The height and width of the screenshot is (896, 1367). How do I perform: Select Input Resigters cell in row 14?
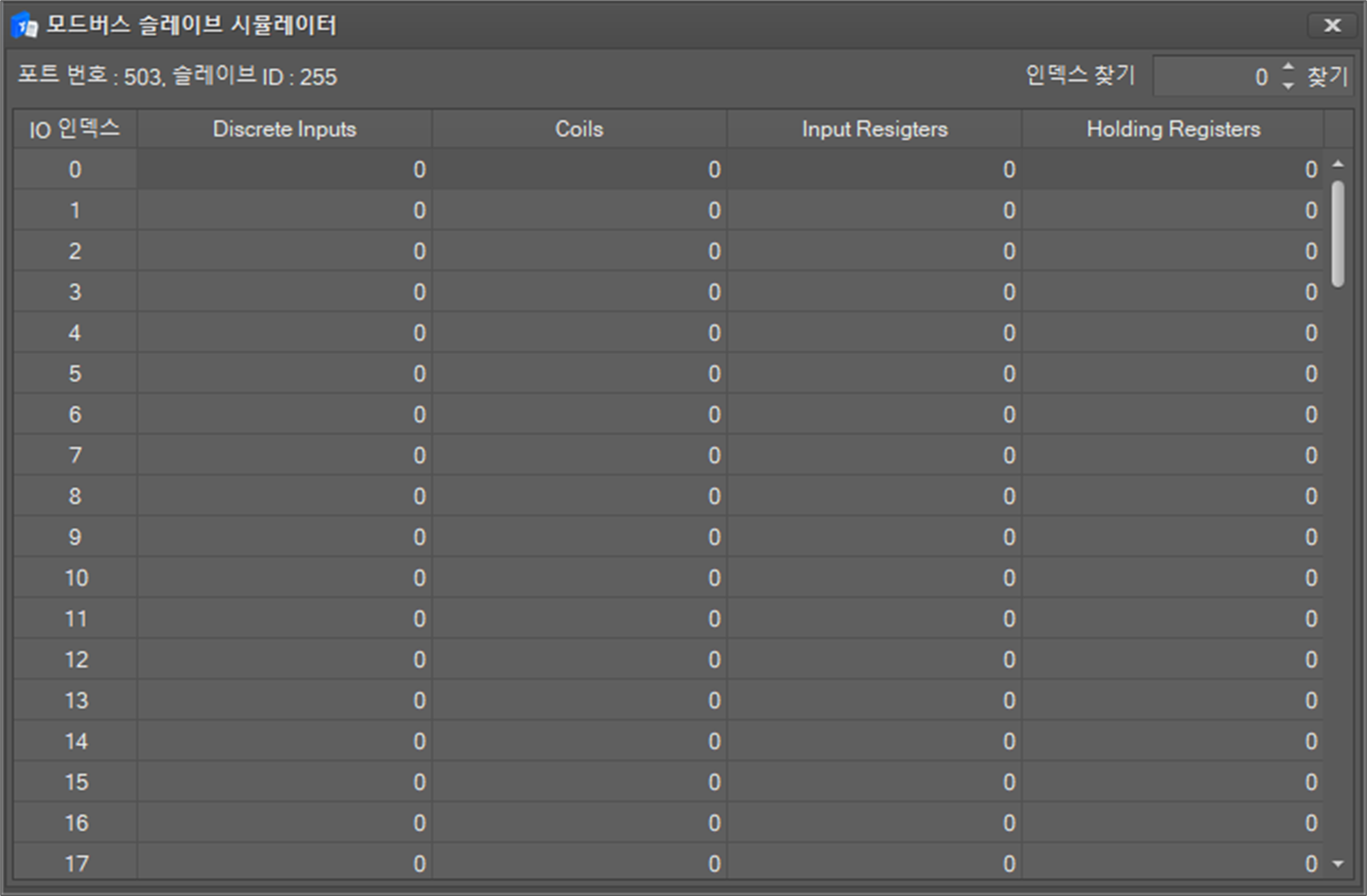pyautogui.click(x=874, y=741)
